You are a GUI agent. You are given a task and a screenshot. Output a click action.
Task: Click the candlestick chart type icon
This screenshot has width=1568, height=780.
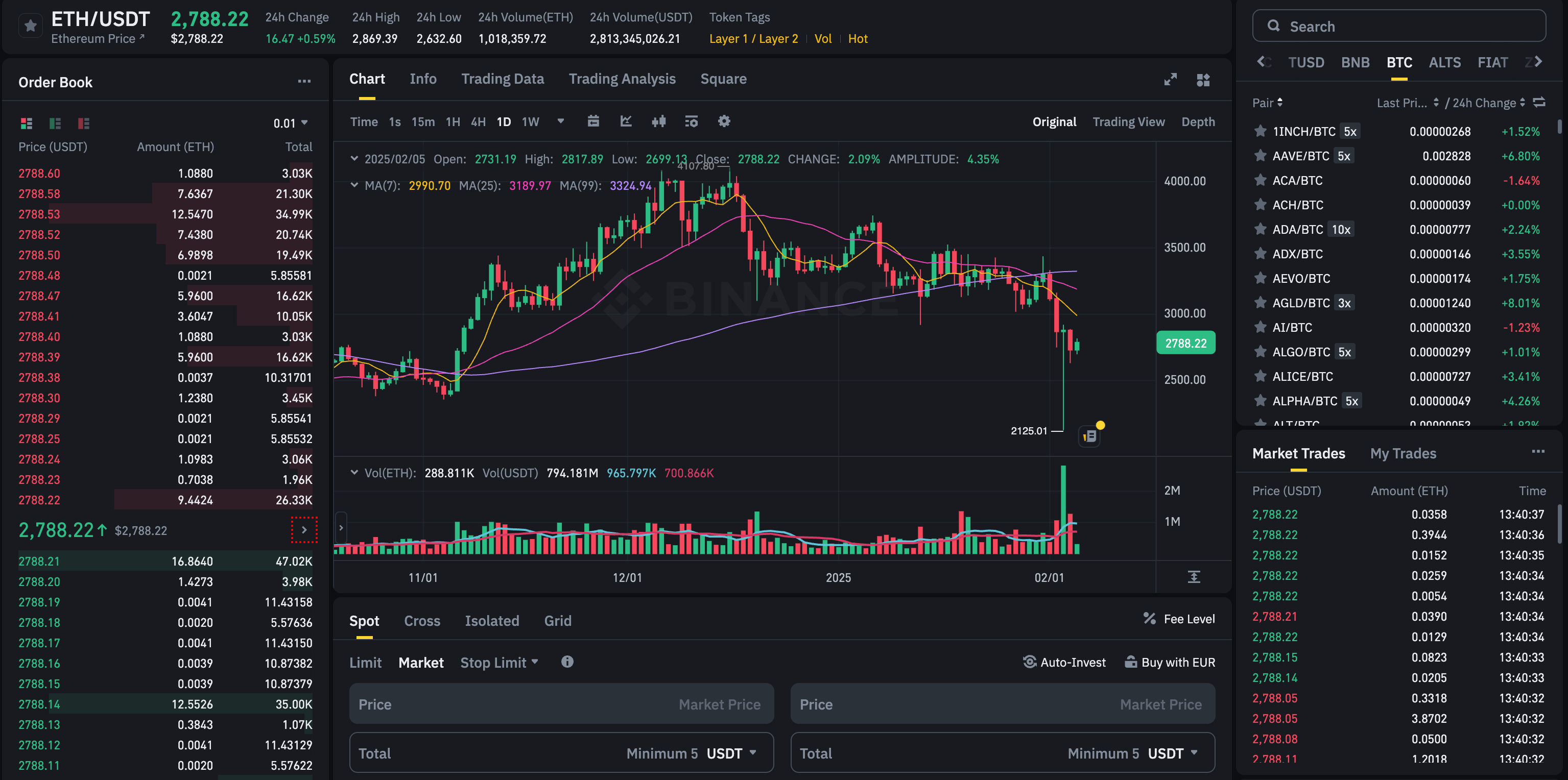point(658,121)
